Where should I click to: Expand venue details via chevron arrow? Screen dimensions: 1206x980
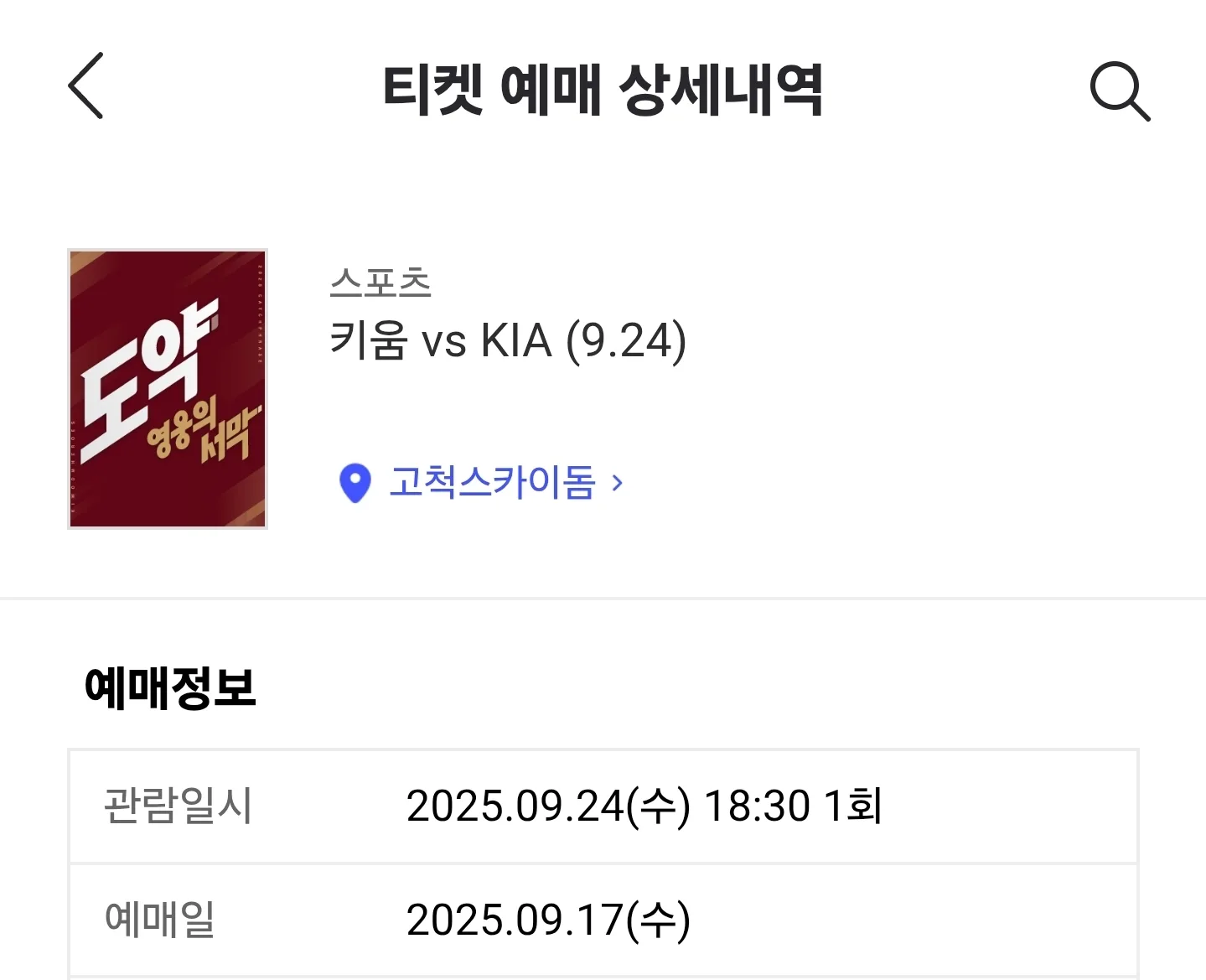[618, 483]
